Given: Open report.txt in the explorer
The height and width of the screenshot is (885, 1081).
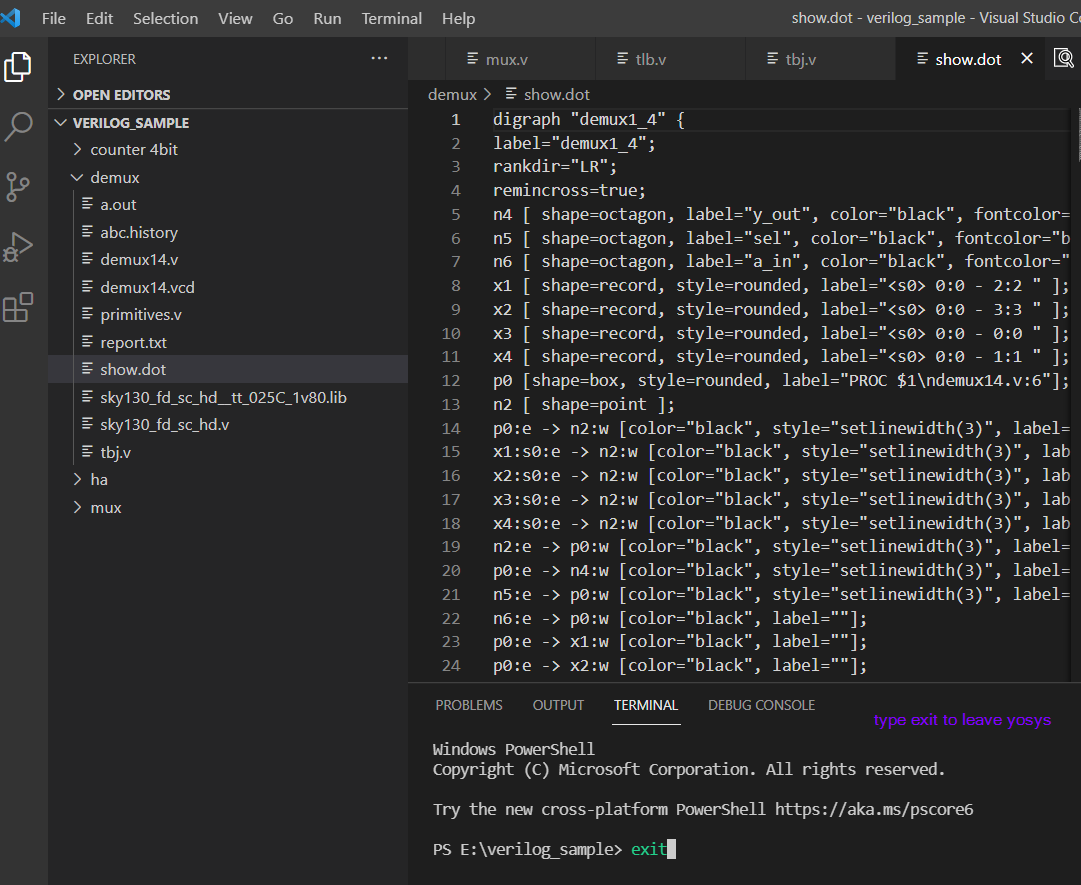Looking at the screenshot, I should pyautogui.click(x=134, y=342).
